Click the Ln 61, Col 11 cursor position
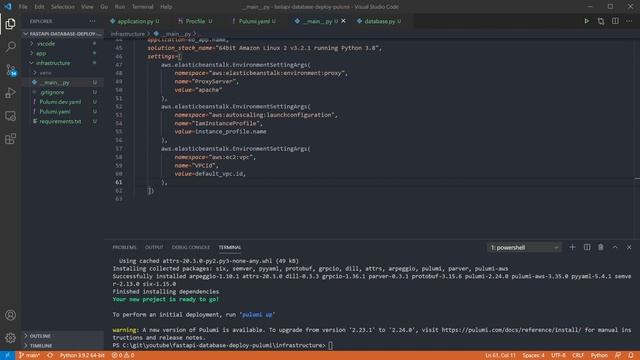The width and height of the screenshot is (640, 360). pyautogui.click(x=500, y=355)
